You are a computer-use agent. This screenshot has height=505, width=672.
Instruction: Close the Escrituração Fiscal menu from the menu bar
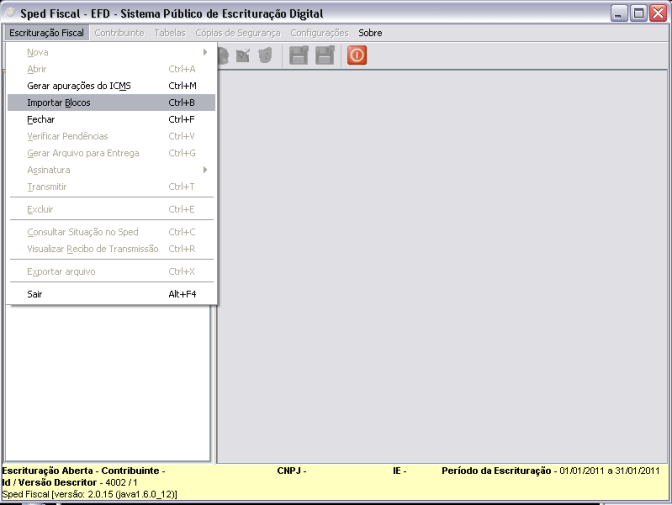click(46, 33)
